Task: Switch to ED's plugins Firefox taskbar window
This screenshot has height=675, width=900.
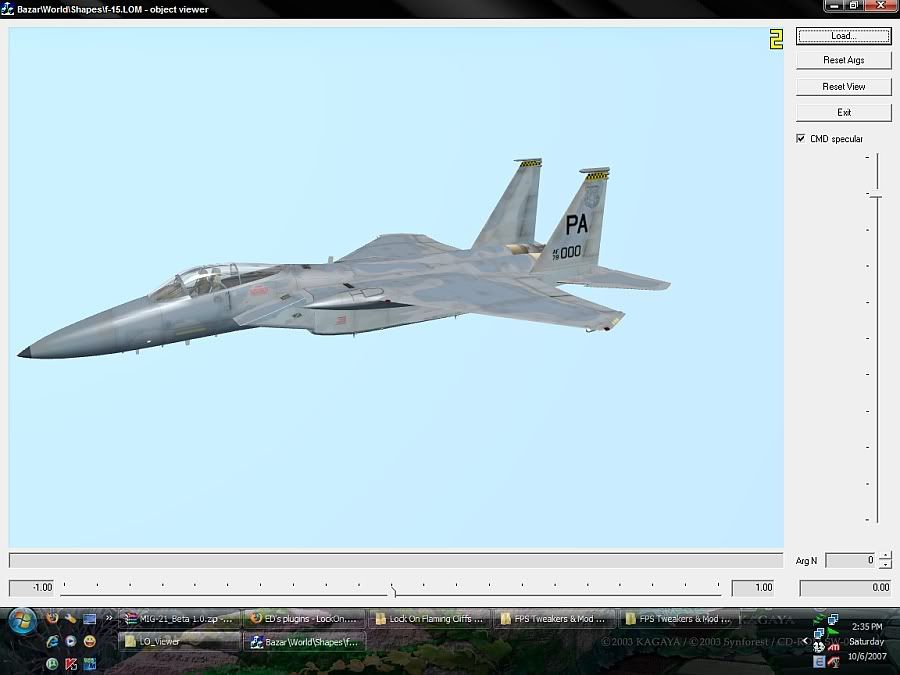Action: [304, 619]
